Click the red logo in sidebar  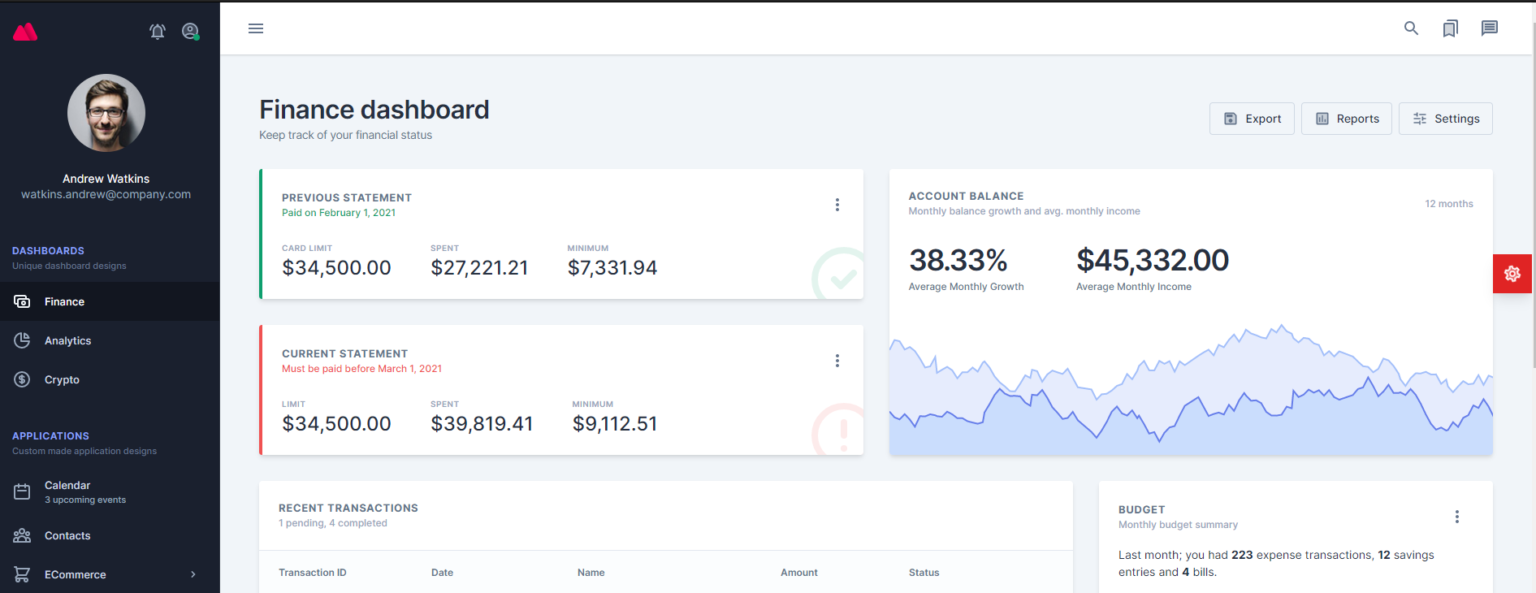click(x=25, y=32)
